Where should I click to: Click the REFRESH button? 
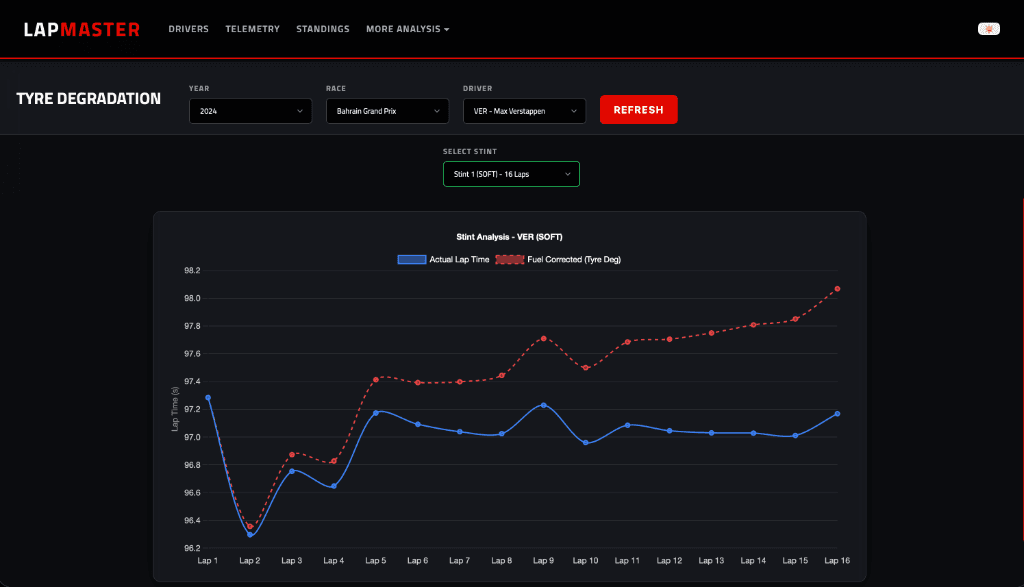click(638, 109)
